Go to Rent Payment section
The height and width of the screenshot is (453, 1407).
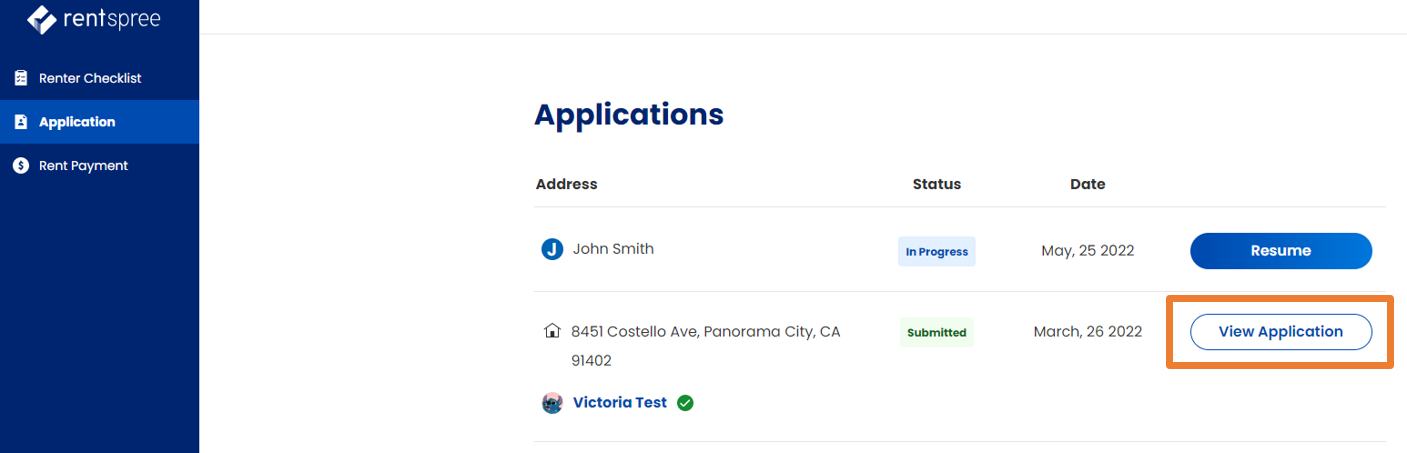[x=99, y=166]
